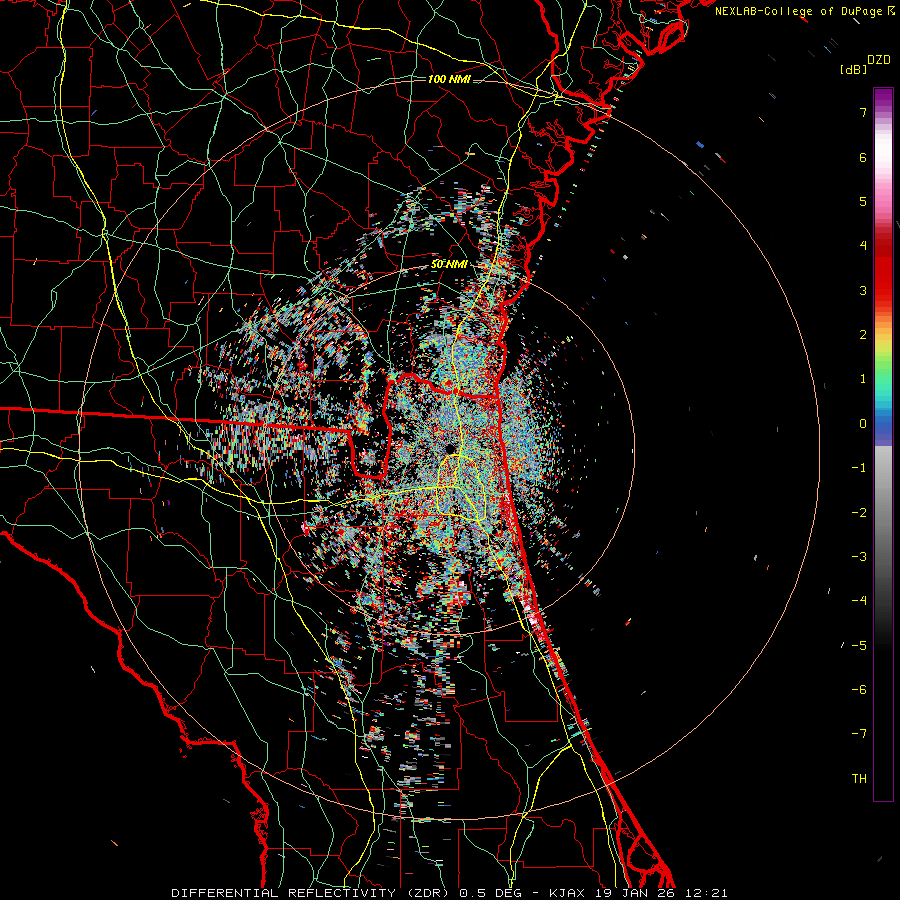Click the 7 dB scale value

(863, 112)
